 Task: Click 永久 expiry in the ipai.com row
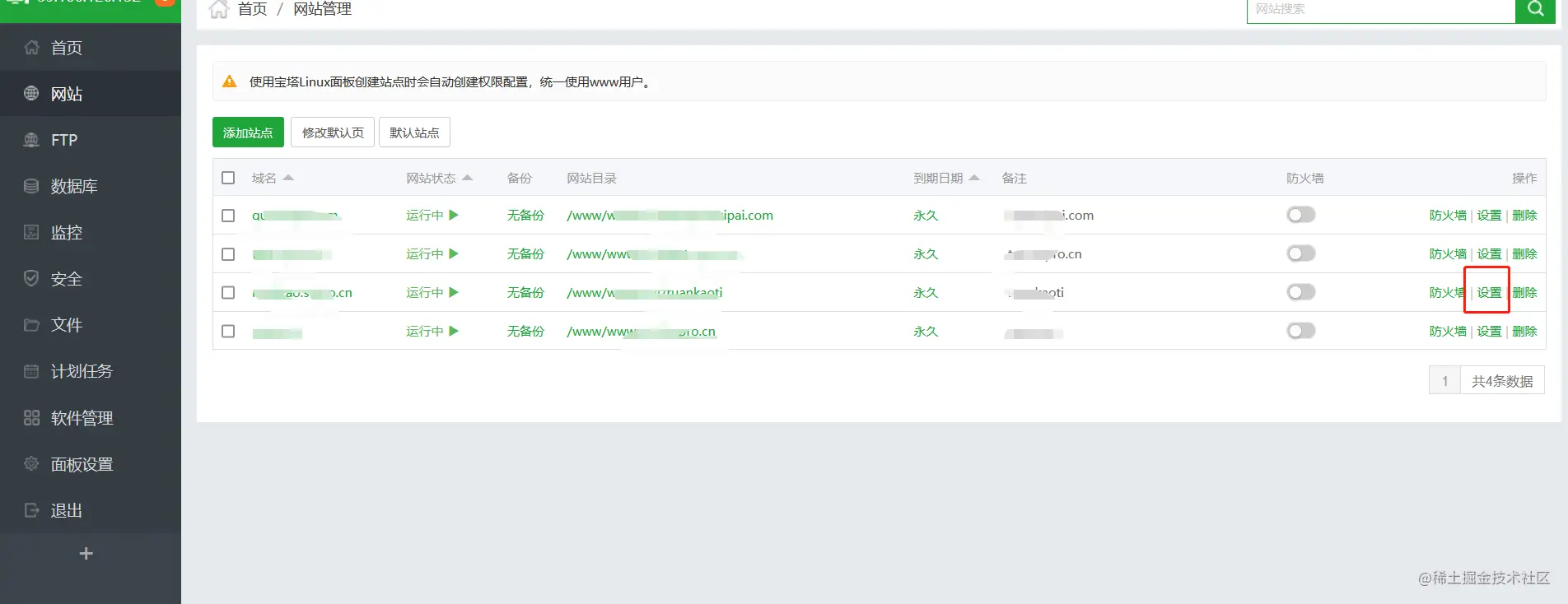point(926,215)
